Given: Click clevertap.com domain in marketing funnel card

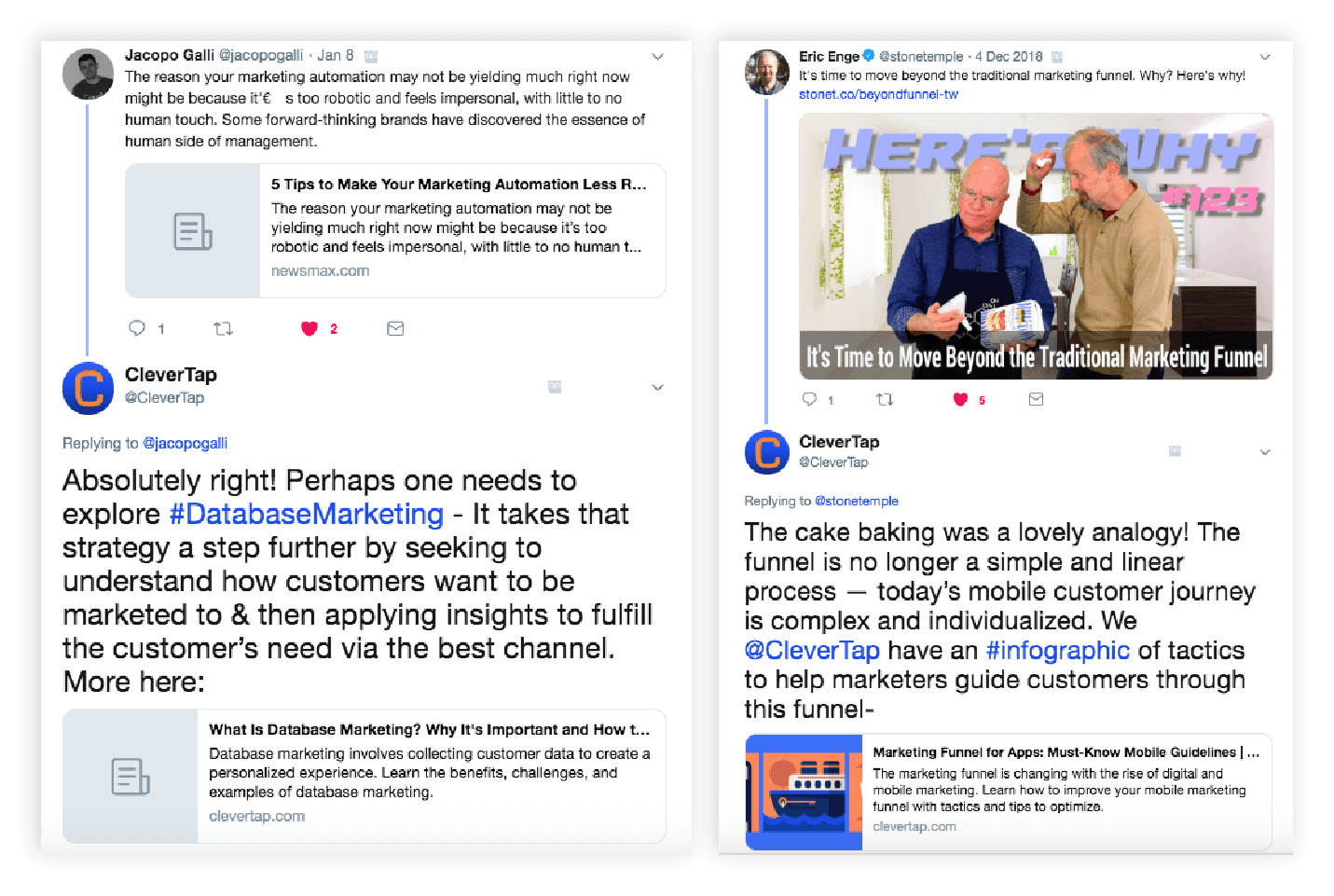Looking at the screenshot, I should [x=915, y=826].
